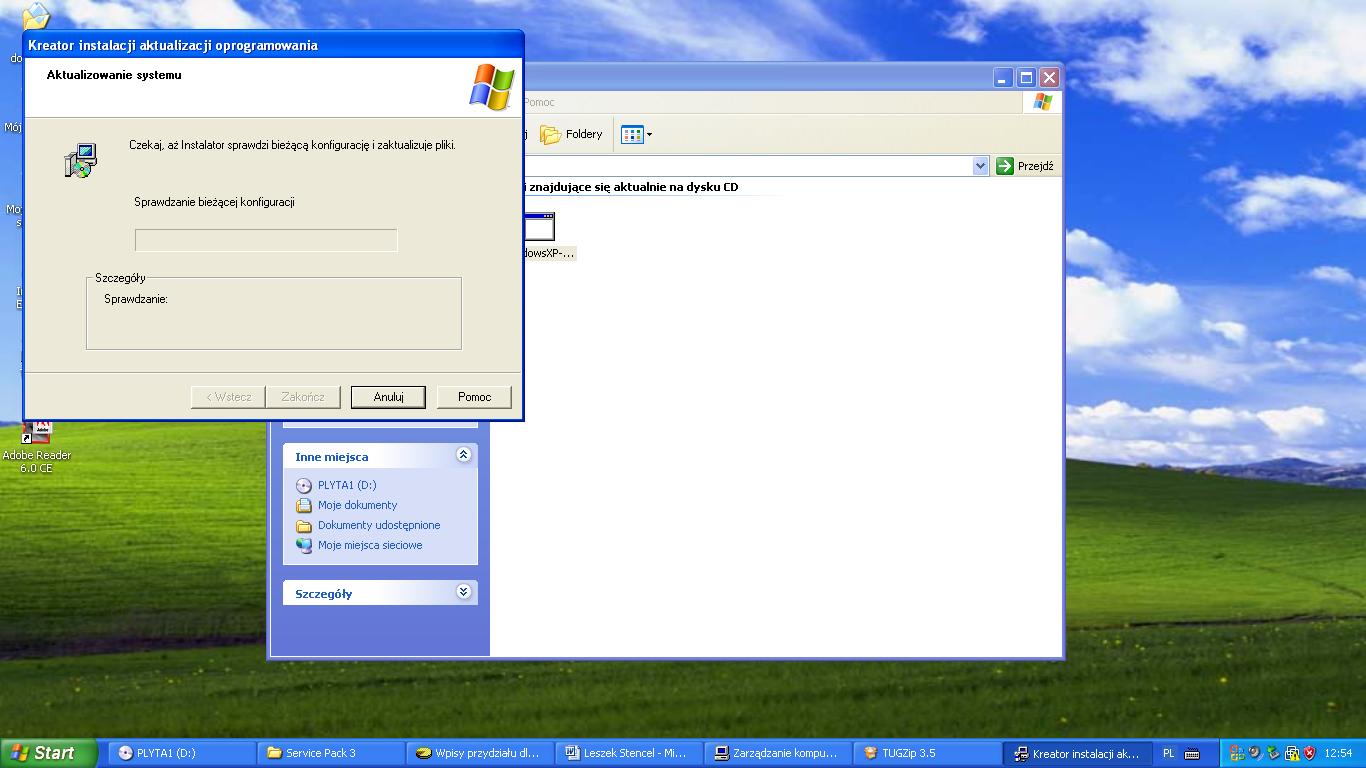Screen dimensions: 1366x768
Task: Open Moje dokumenty link in sidebar
Action: pos(358,505)
